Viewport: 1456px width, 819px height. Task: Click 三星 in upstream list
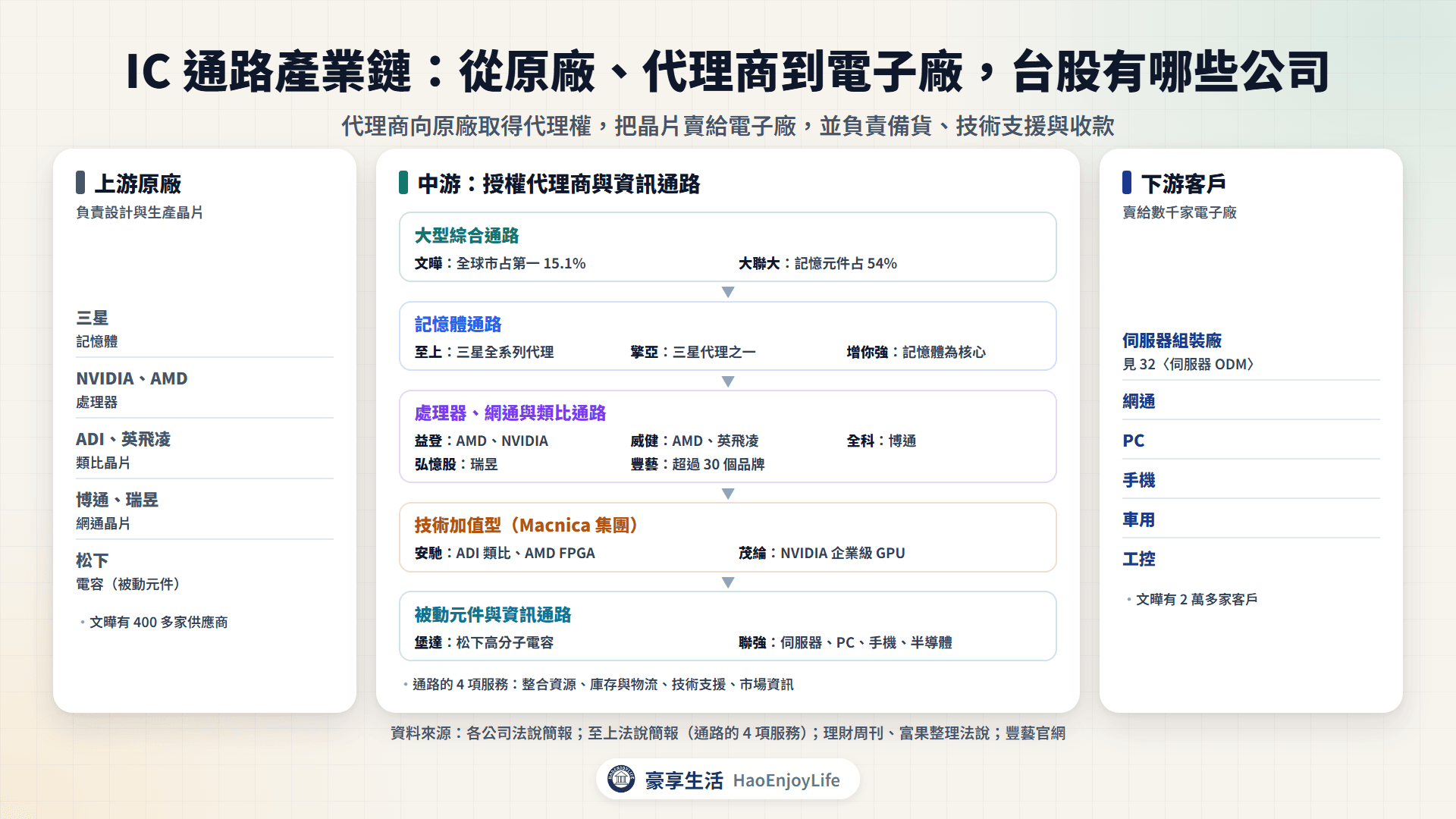[93, 318]
